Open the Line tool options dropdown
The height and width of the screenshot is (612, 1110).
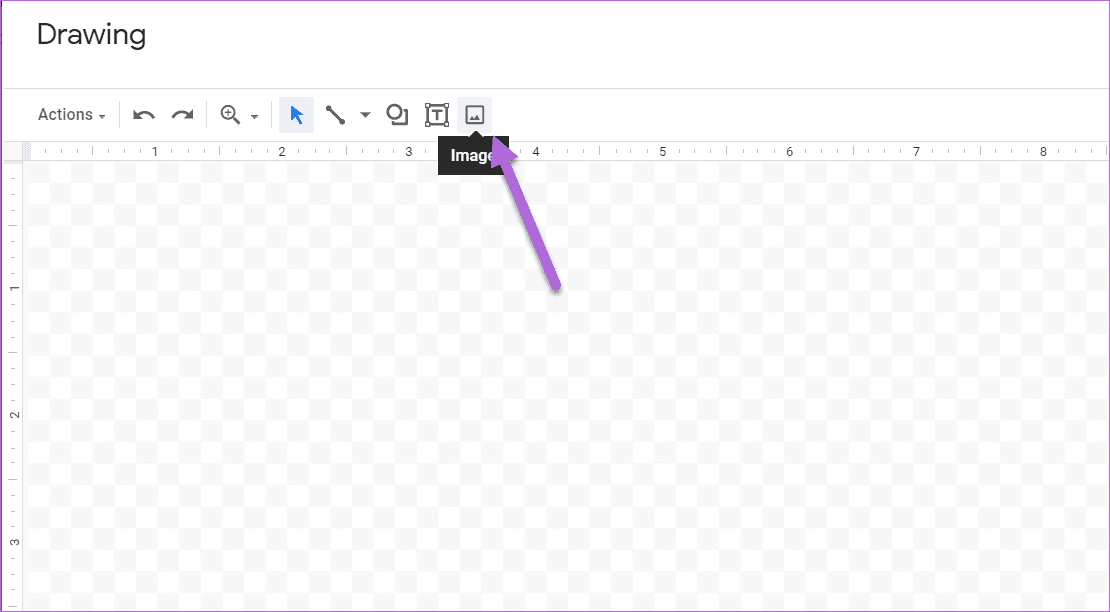click(x=363, y=115)
